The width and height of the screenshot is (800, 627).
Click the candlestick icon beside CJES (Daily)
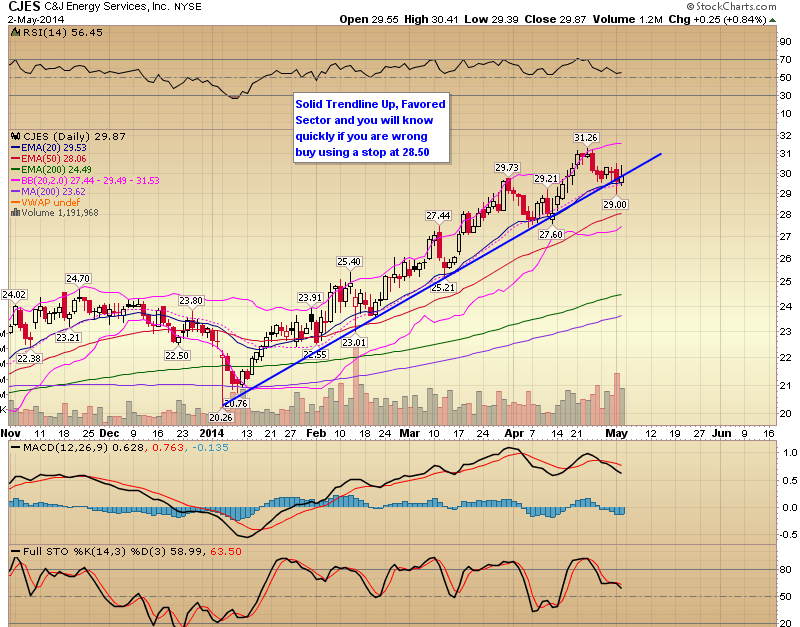[x=15, y=136]
